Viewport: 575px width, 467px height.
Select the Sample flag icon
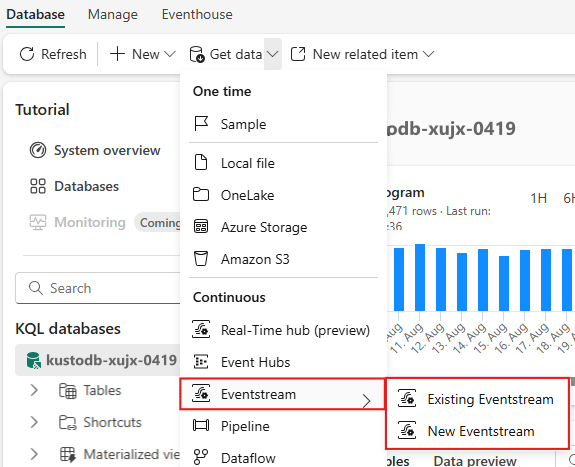(x=201, y=124)
